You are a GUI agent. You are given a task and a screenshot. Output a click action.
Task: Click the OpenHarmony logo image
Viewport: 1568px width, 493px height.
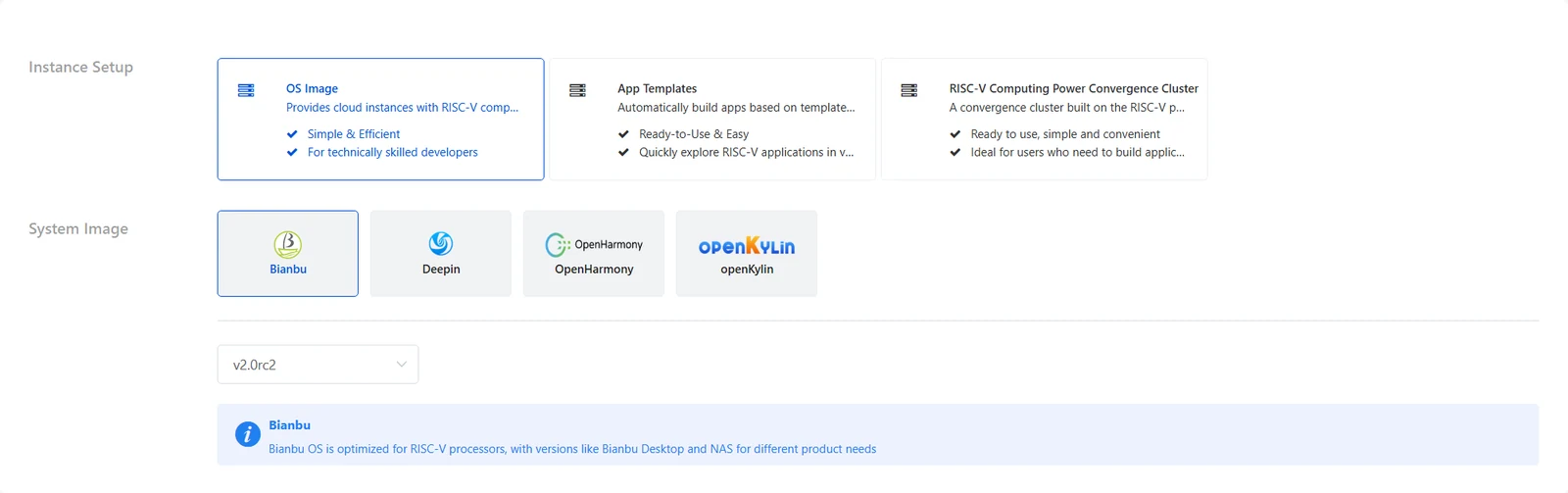[x=594, y=244]
